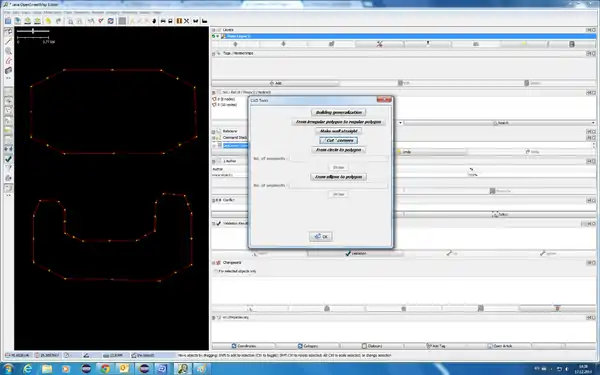The height and width of the screenshot is (375, 600).
Task: Collapse the Layers panel expander
Action: pyautogui.click(x=214, y=30)
